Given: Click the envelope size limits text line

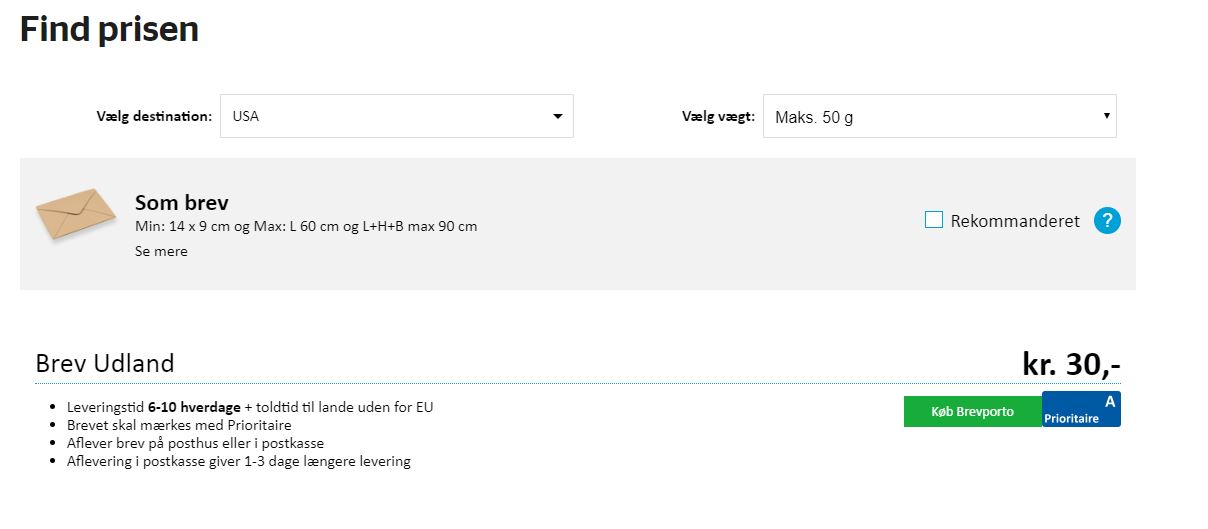Looking at the screenshot, I should click(306, 226).
